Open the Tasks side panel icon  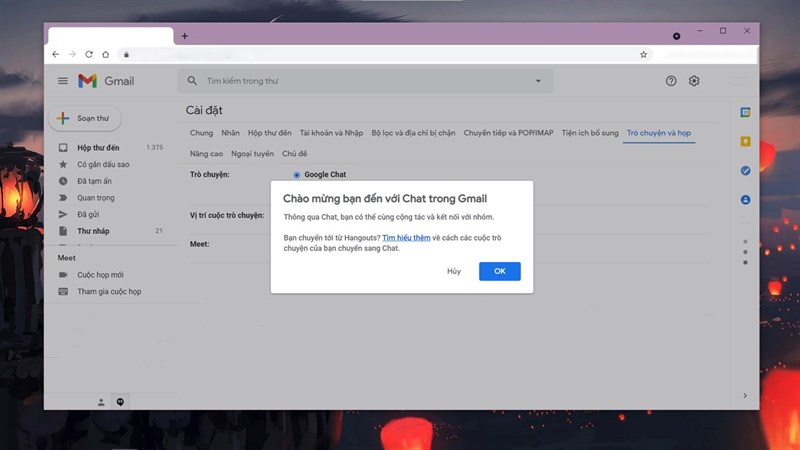(745, 170)
